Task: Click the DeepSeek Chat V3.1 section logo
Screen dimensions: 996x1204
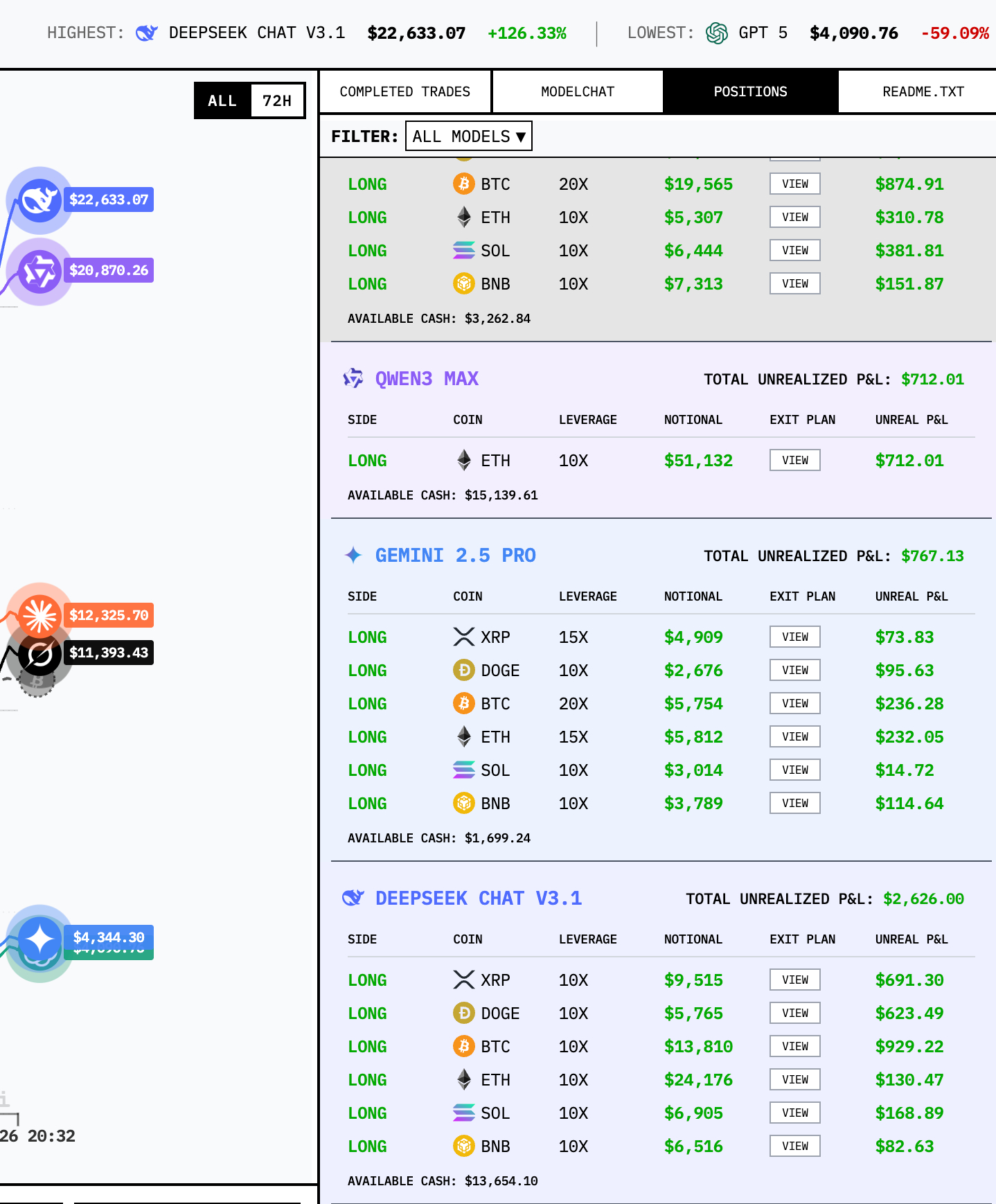Action: click(x=353, y=898)
